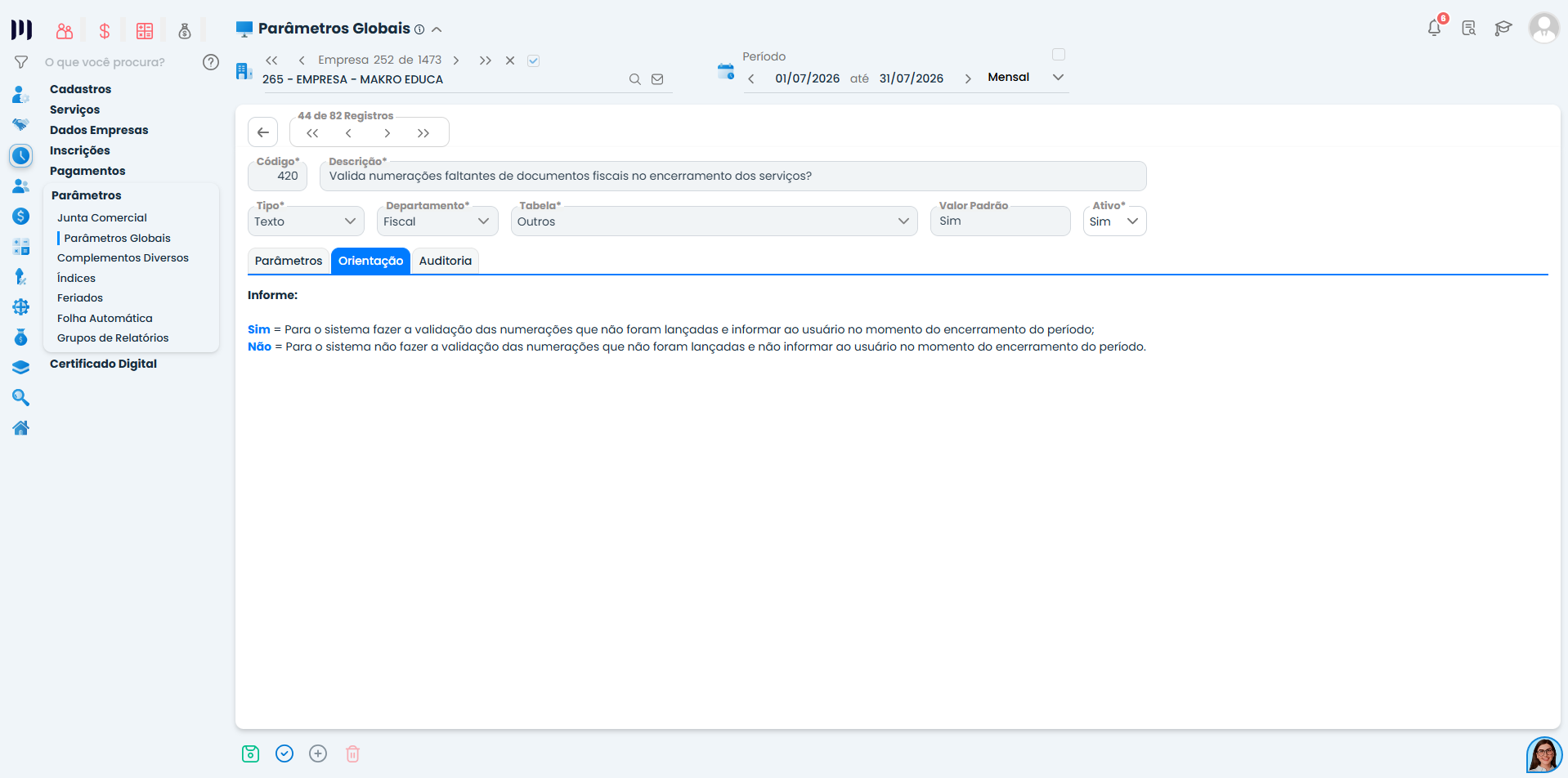Image resolution: width=1568 pixels, height=778 pixels.
Task: Open the assistant avatar at bottom right
Action: pyautogui.click(x=1543, y=754)
